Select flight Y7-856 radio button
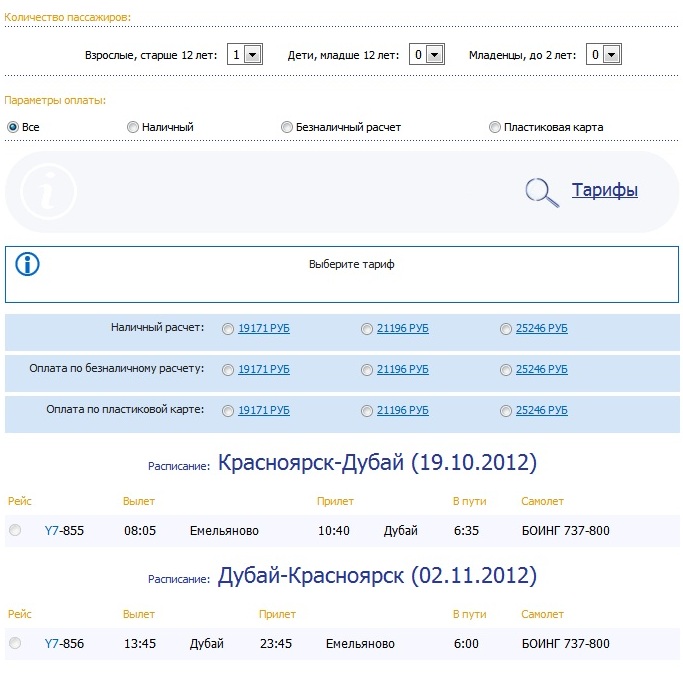This screenshot has height=679, width=683. (15, 643)
